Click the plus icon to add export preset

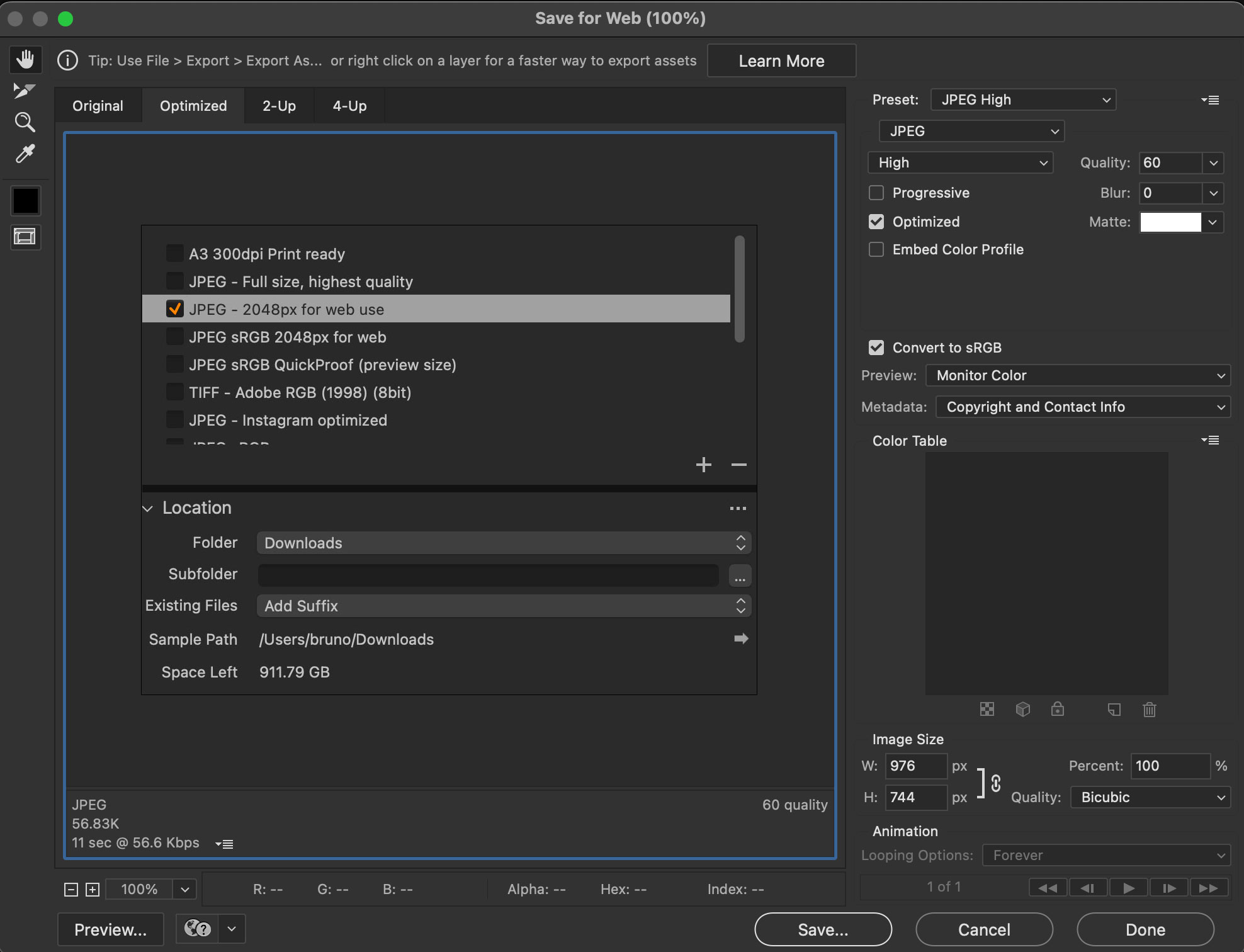click(703, 465)
